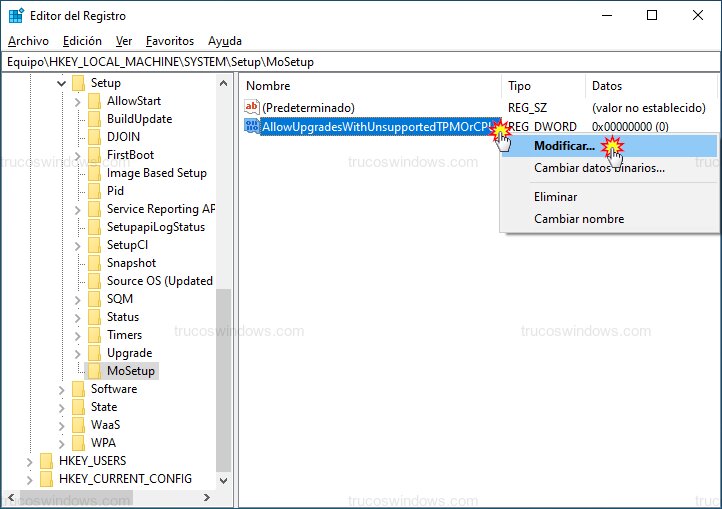Click the registry path address bar
Image resolution: width=722 pixels, height=509 pixels.
point(361,62)
